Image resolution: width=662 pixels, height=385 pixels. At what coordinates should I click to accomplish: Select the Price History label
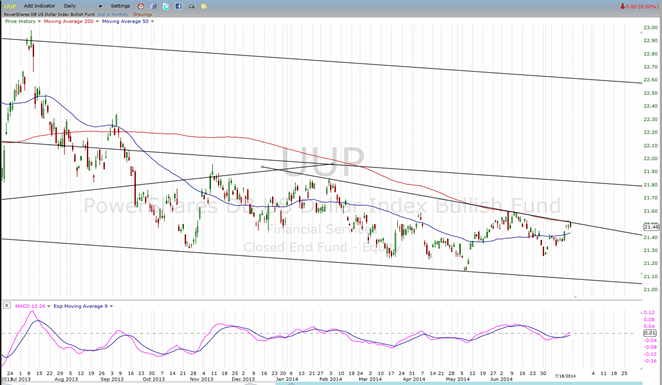pyautogui.click(x=20, y=21)
